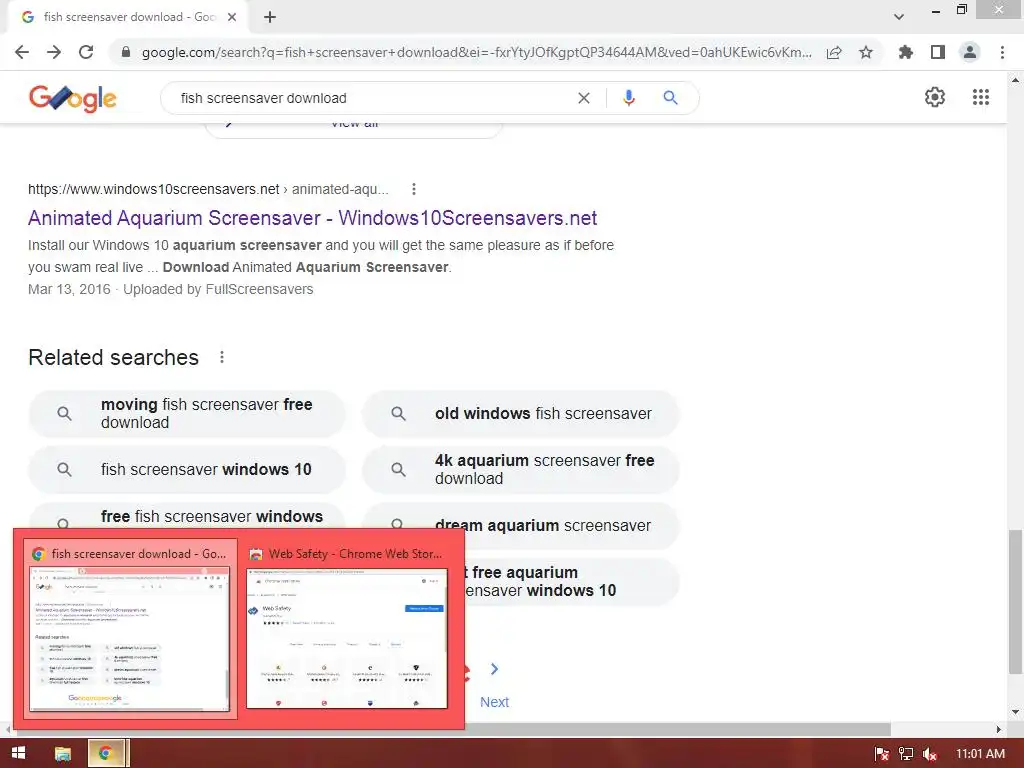Click the Chrome taskbar icon
The height and width of the screenshot is (768, 1024).
pyautogui.click(x=105, y=754)
